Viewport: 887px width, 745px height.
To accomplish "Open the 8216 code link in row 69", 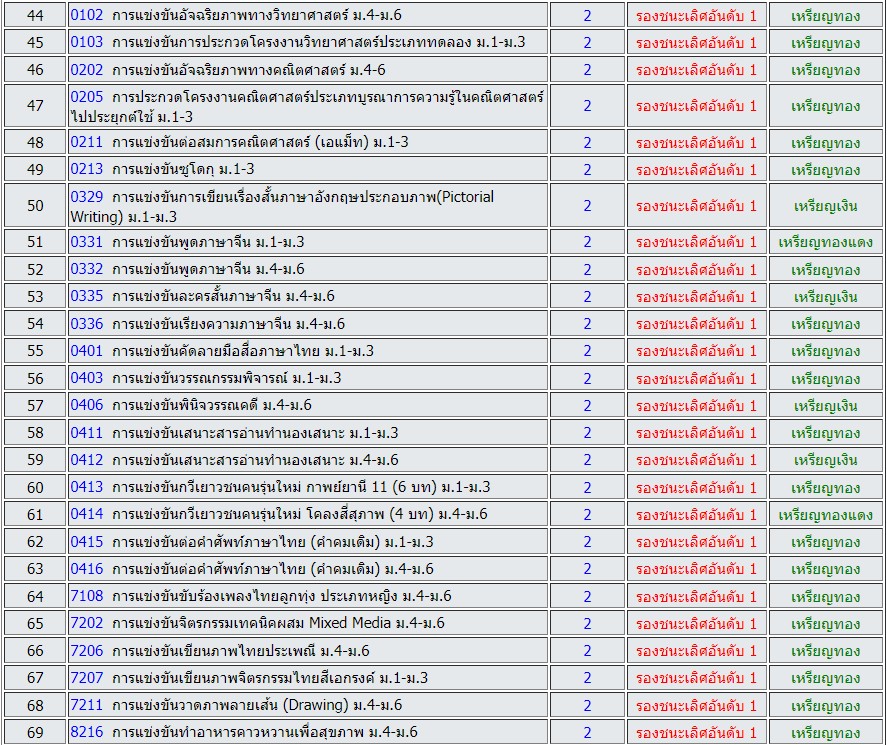I will coord(86,732).
